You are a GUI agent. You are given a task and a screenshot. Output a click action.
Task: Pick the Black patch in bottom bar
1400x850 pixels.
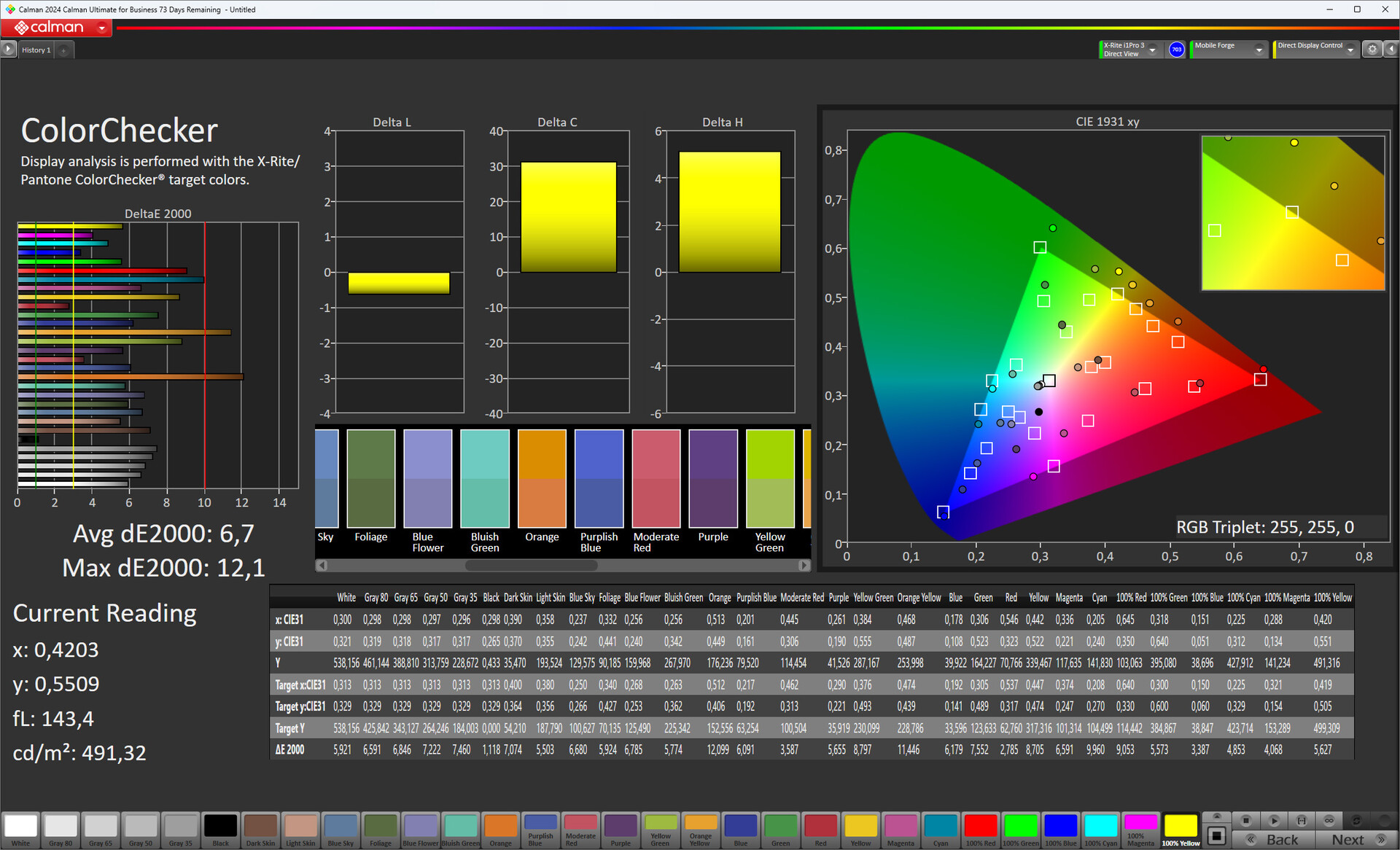point(220,830)
